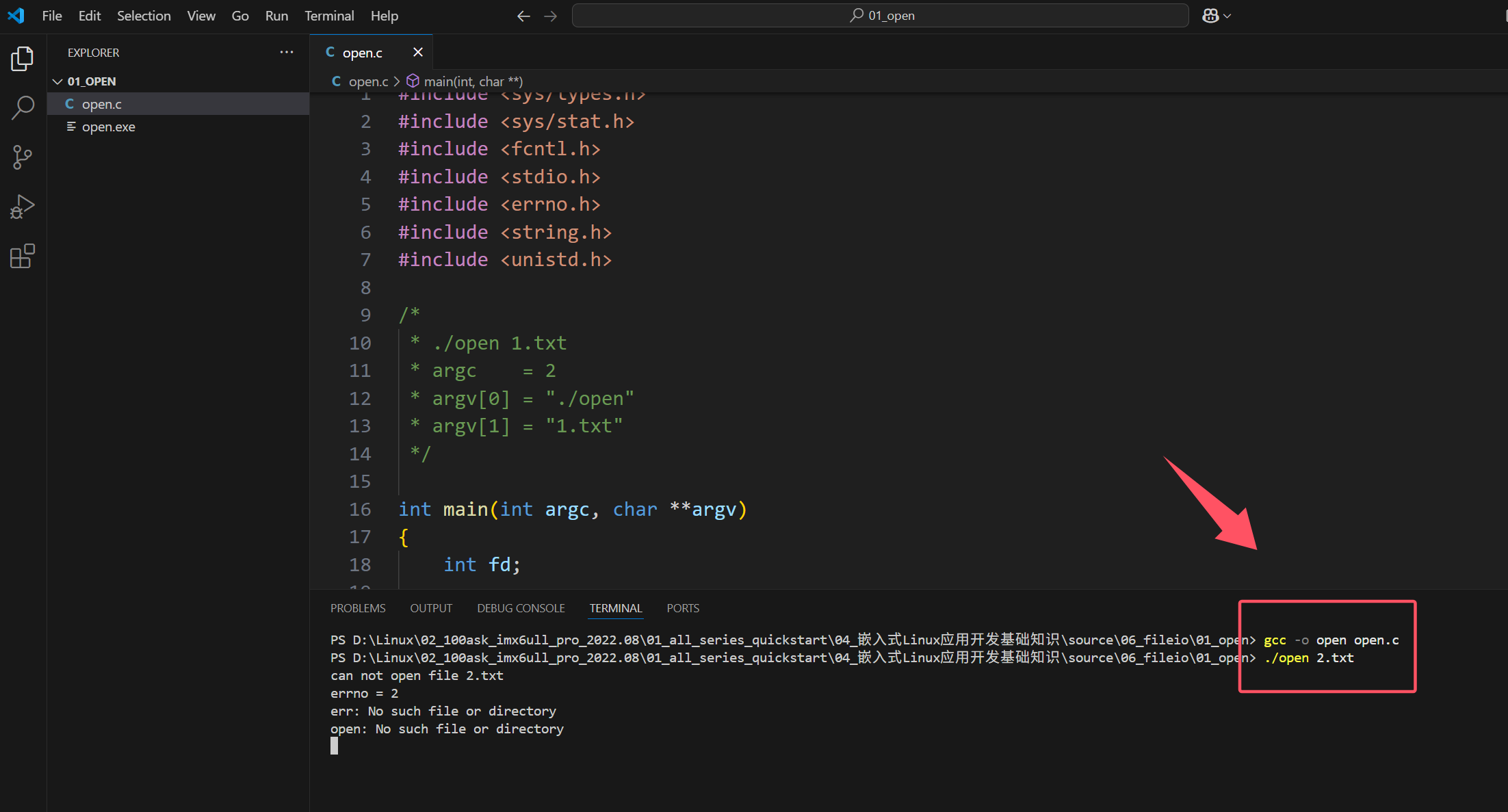1508x812 pixels.
Task: Expand the Copilot dropdown chevron
Action: pyautogui.click(x=1227, y=16)
